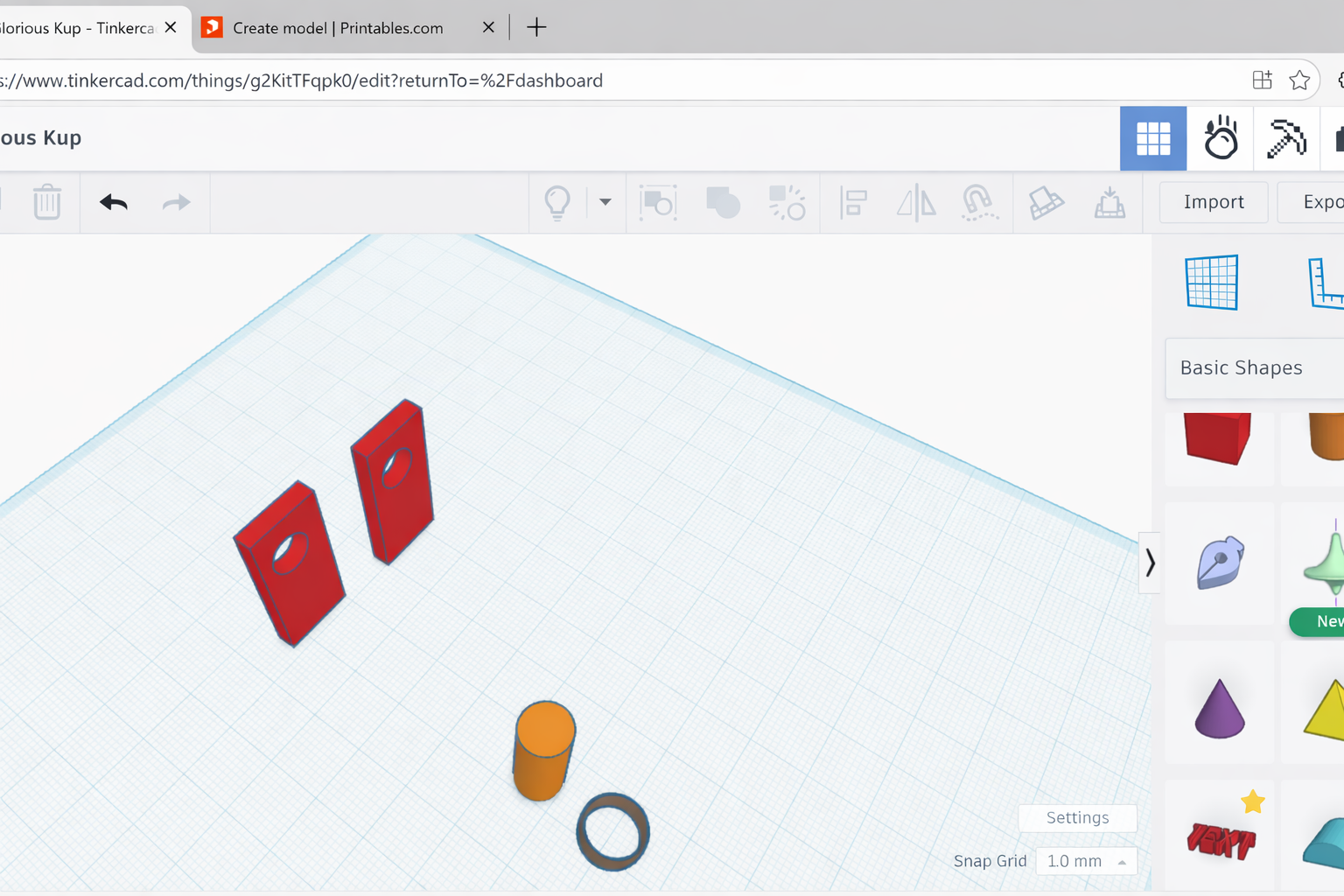Open a new browser tab
The image size is (1344, 896).
click(x=536, y=27)
